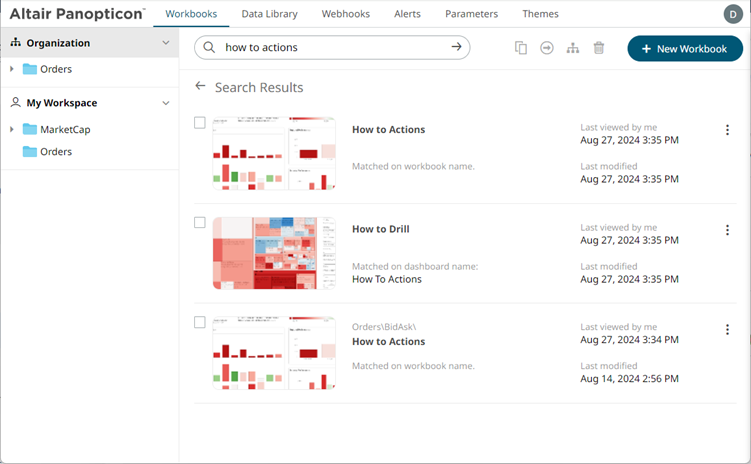Click the copy workbook icon in toolbar

point(521,48)
